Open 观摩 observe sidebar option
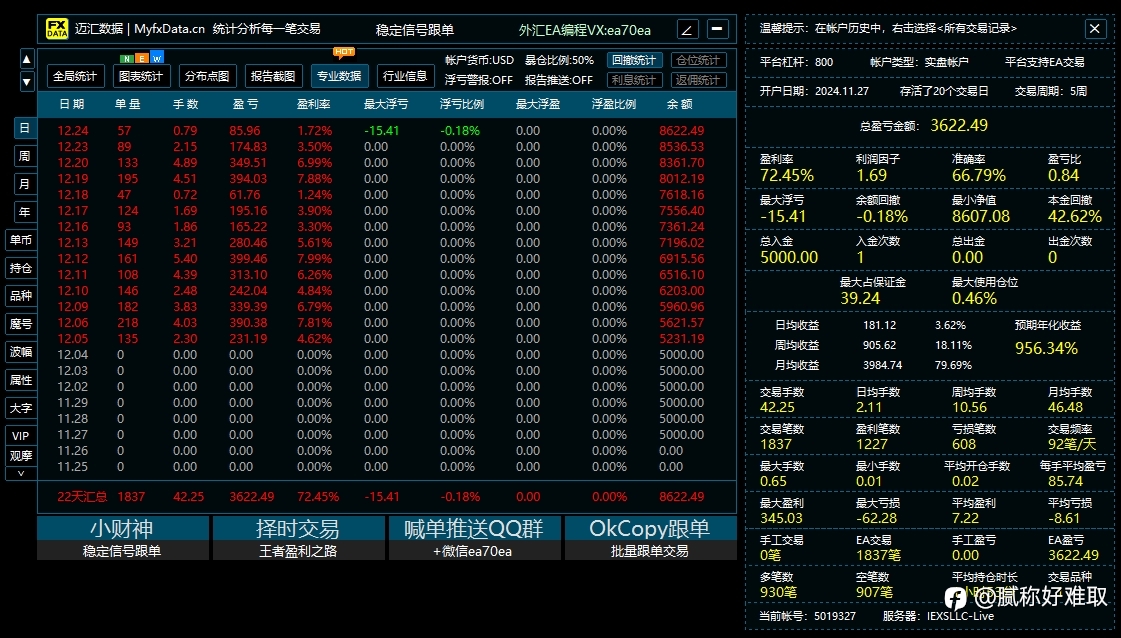The width and height of the screenshot is (1121, 638). [x=21, y=456]
